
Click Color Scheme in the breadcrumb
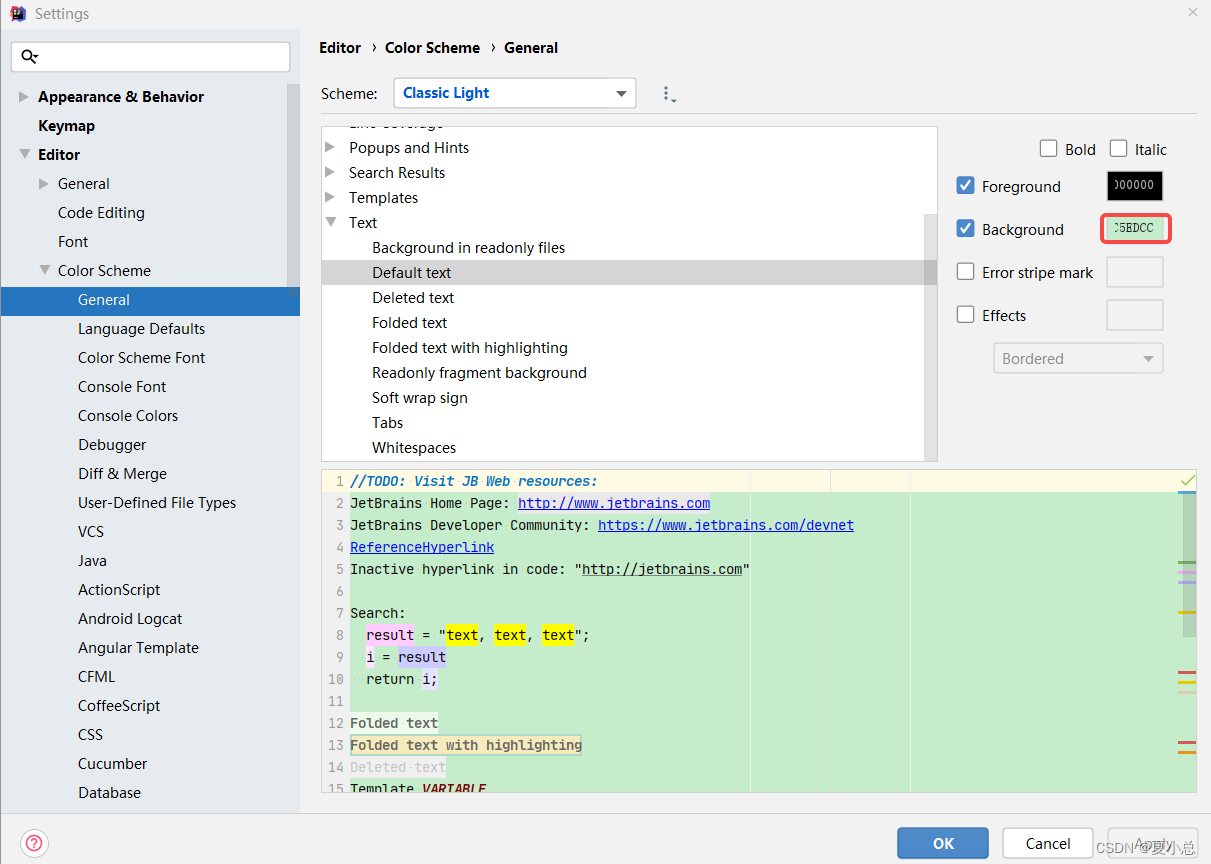pyautogui.click(x=432, y=47)
